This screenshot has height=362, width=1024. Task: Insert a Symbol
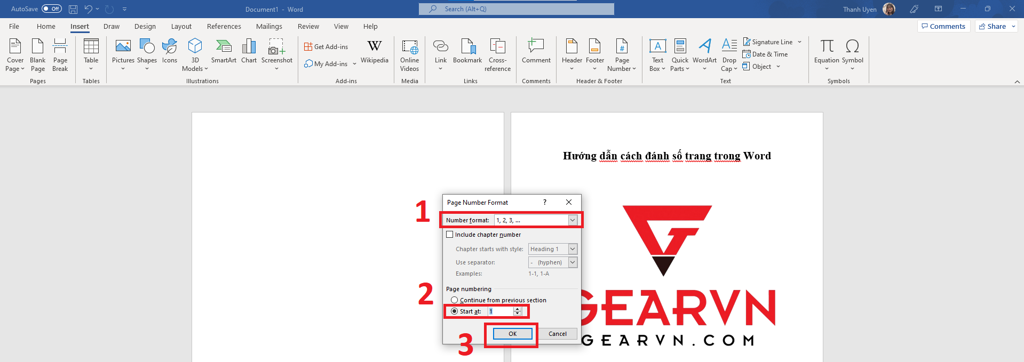click(852, 55)
